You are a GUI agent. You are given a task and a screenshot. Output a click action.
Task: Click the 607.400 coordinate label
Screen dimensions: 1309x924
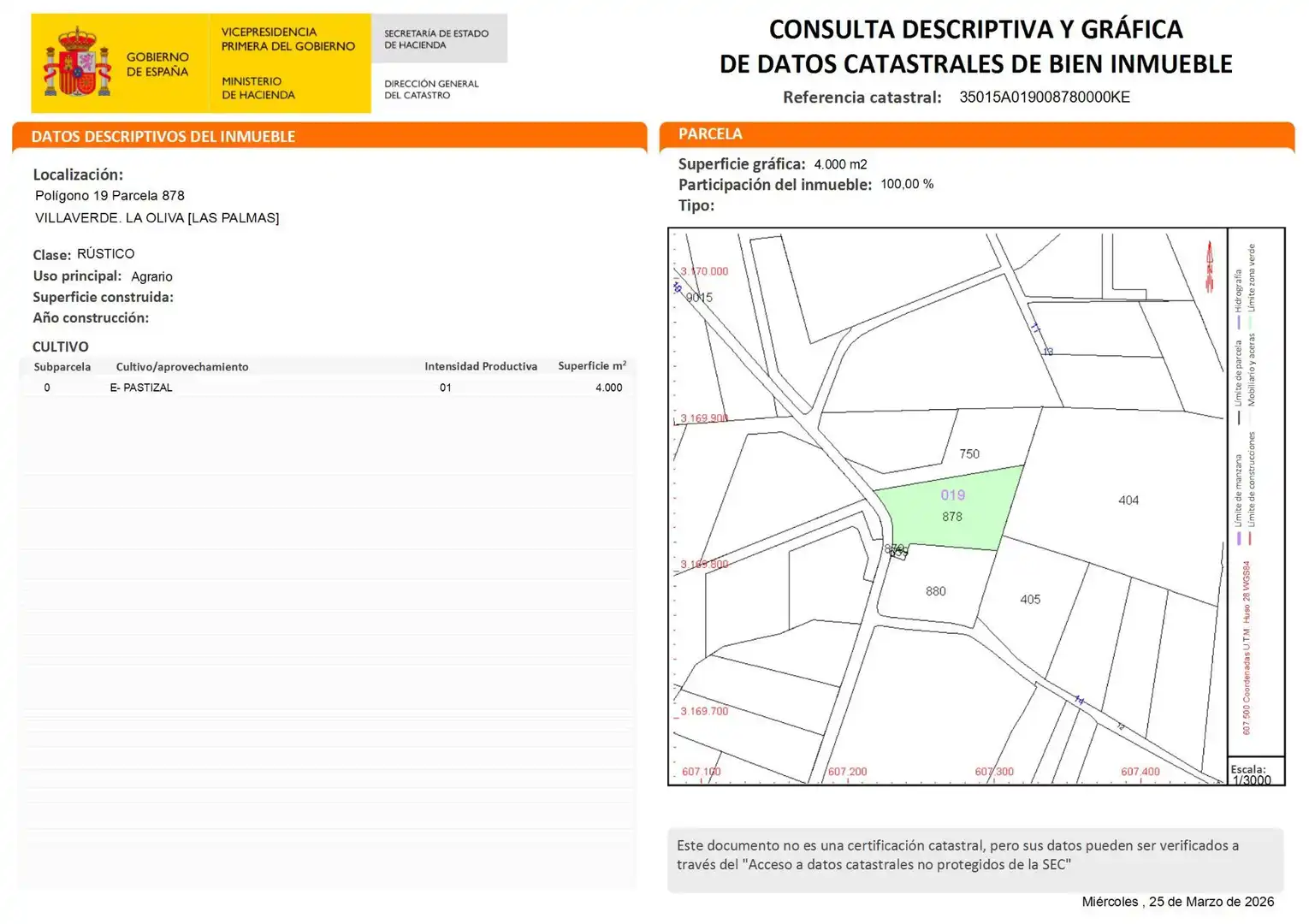(1140, 772)
